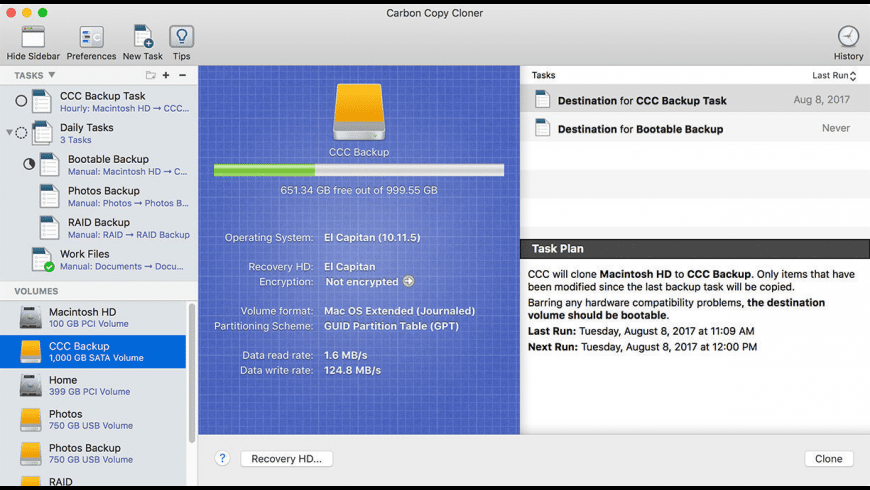The image size is (870, 490).
Task: Click the 'Mac OS Extended (Journaled)' value
Action: coord(399,311)
